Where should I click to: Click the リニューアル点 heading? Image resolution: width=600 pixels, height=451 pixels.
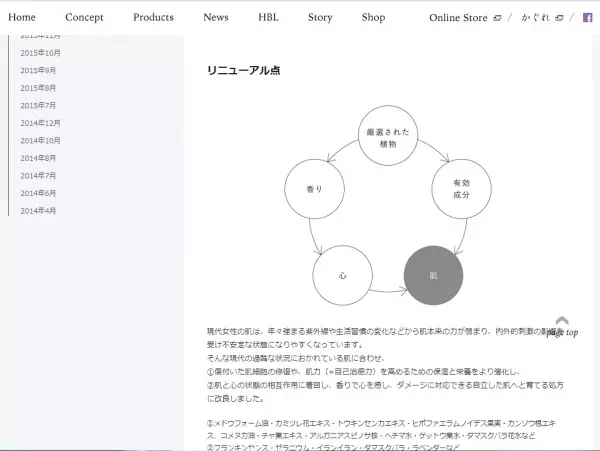244,70
